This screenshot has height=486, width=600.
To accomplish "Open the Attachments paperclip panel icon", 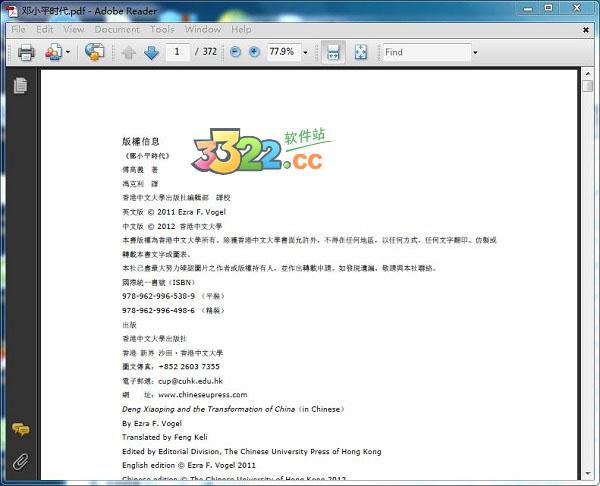I will [x=20, y=462].
